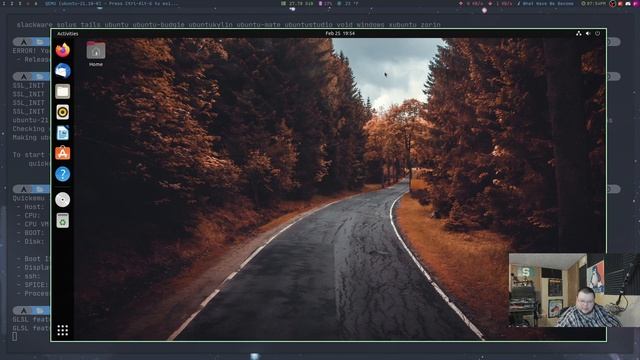640x360 pixels.
Task: Click 'ubuntu-mate' in the terminal list
Action: [x=258, y=24]
